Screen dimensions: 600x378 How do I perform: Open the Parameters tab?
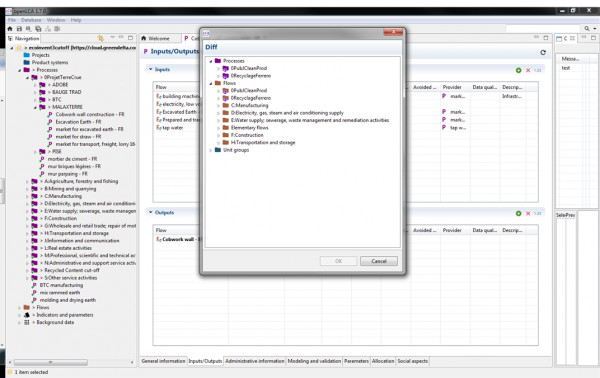pos(356,361)
